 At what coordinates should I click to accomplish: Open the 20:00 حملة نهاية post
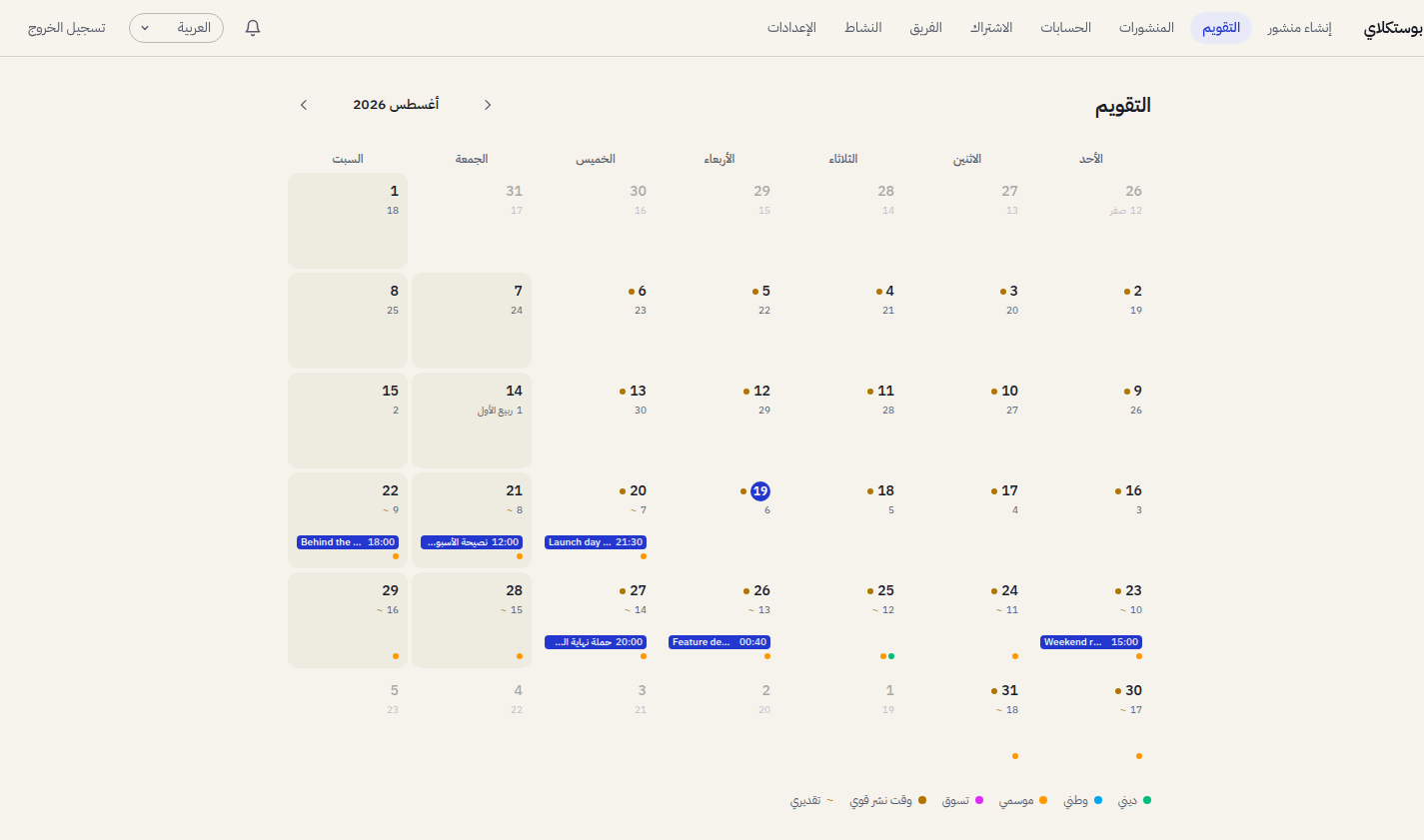pos(596,642)
